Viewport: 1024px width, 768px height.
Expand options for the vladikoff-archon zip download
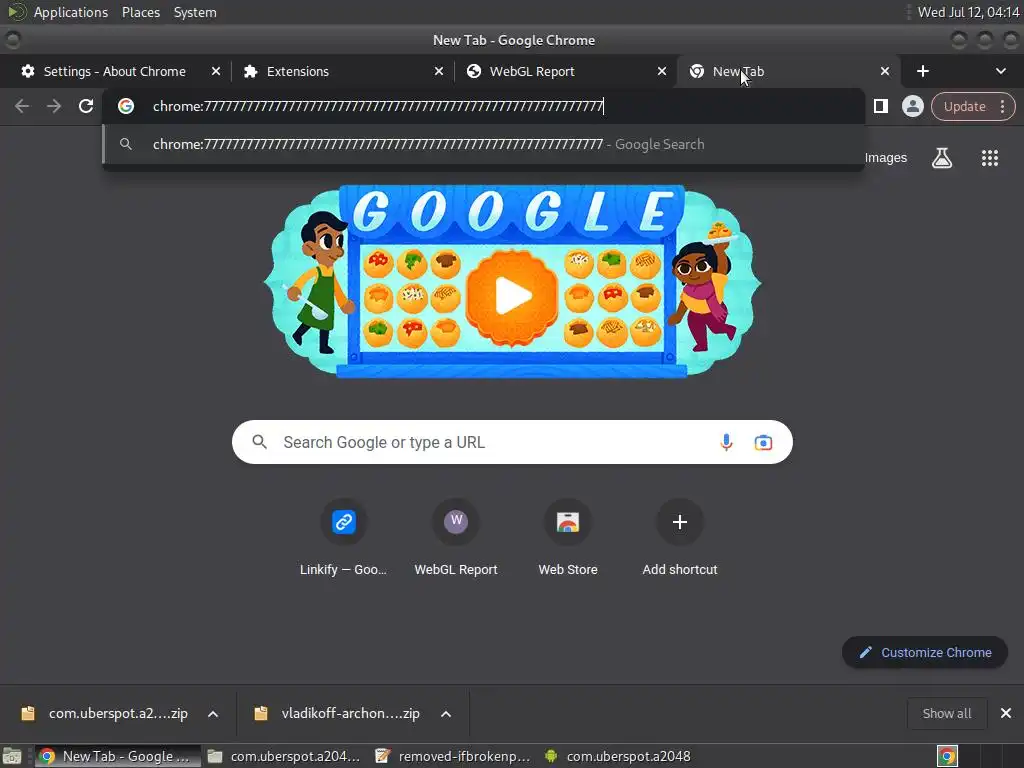pyautogui.click(x=446, y=714)
